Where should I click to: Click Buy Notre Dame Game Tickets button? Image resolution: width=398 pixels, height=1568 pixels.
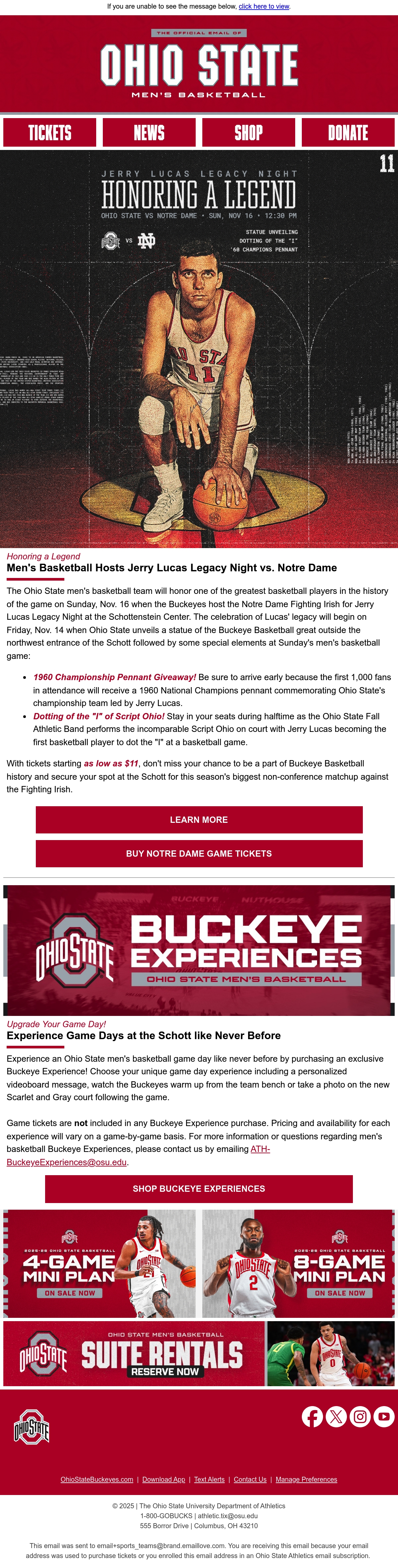(x=199, y=853)
